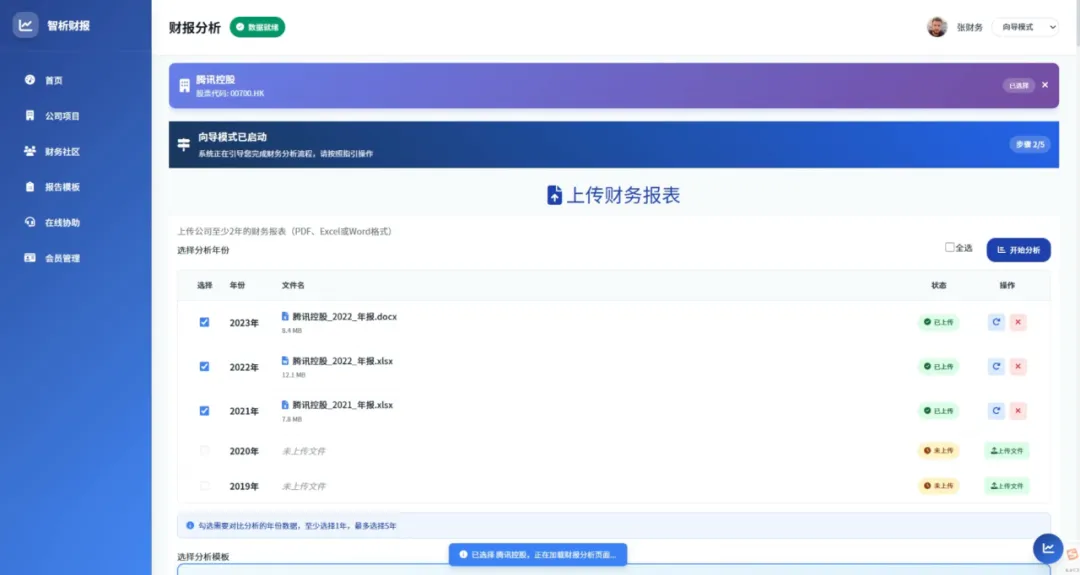Viewport: 1080px width, 575px height.
Task: Re-upload the 2021年 file with refresh icon
Action: pos(996,411)
